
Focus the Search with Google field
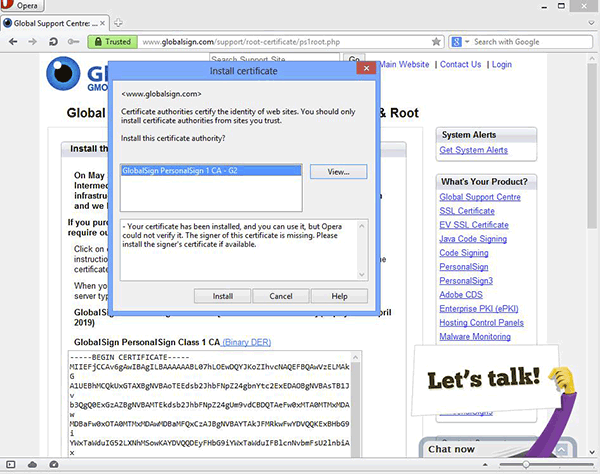[x=532, y=42]
